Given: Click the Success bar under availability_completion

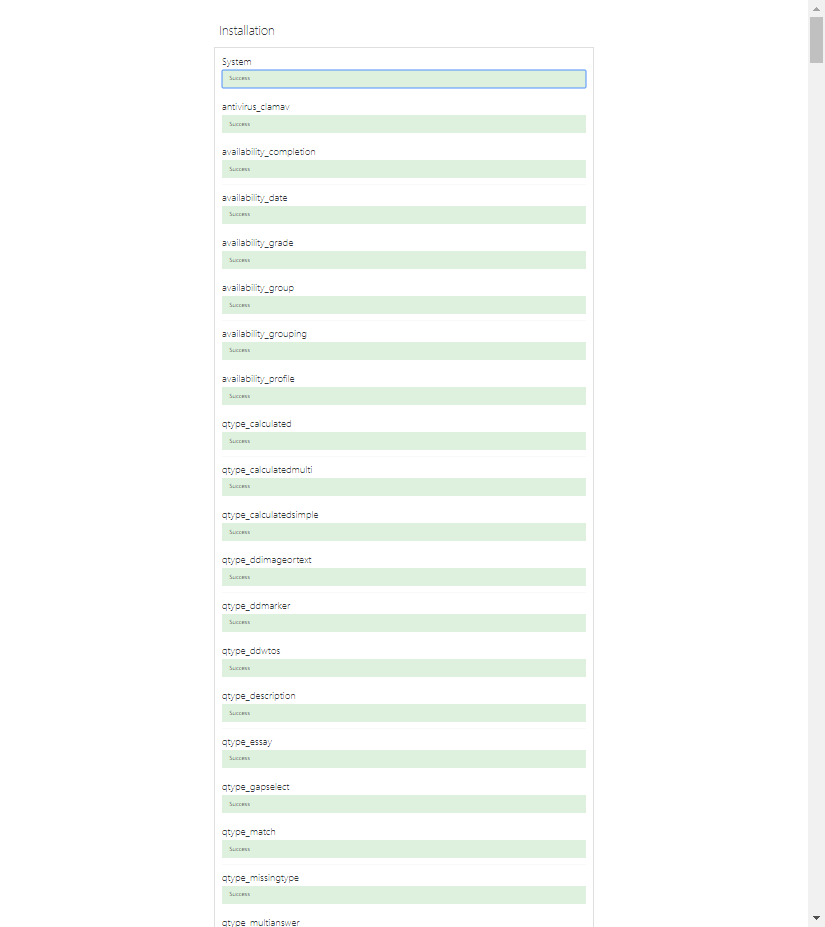Looking at the screenshot, I should (404, 169).
